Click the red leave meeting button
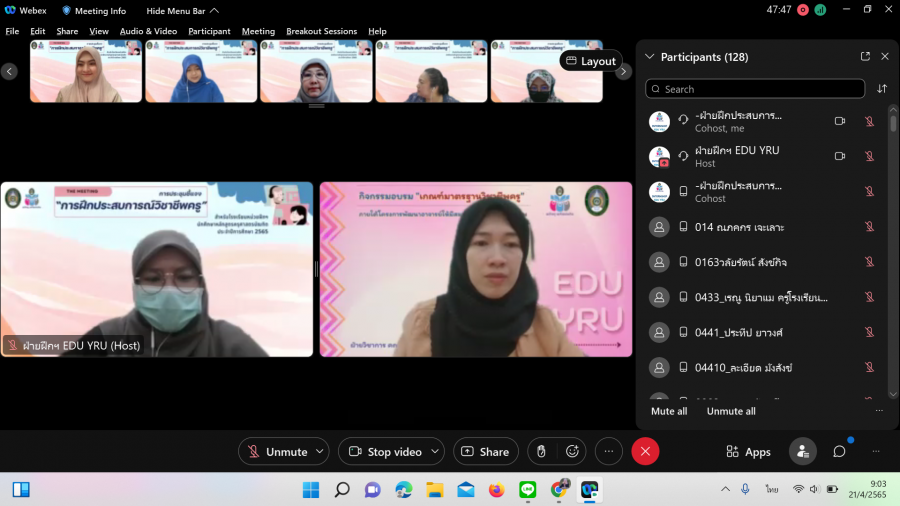 point(645,452)
